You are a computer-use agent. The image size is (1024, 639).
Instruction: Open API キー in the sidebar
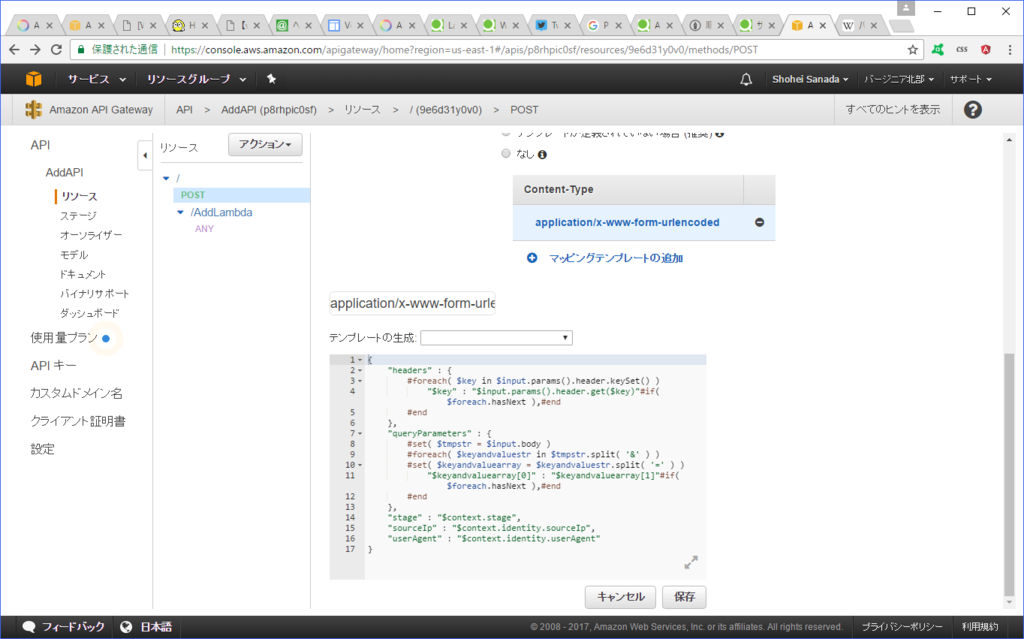tap(53, 366)
